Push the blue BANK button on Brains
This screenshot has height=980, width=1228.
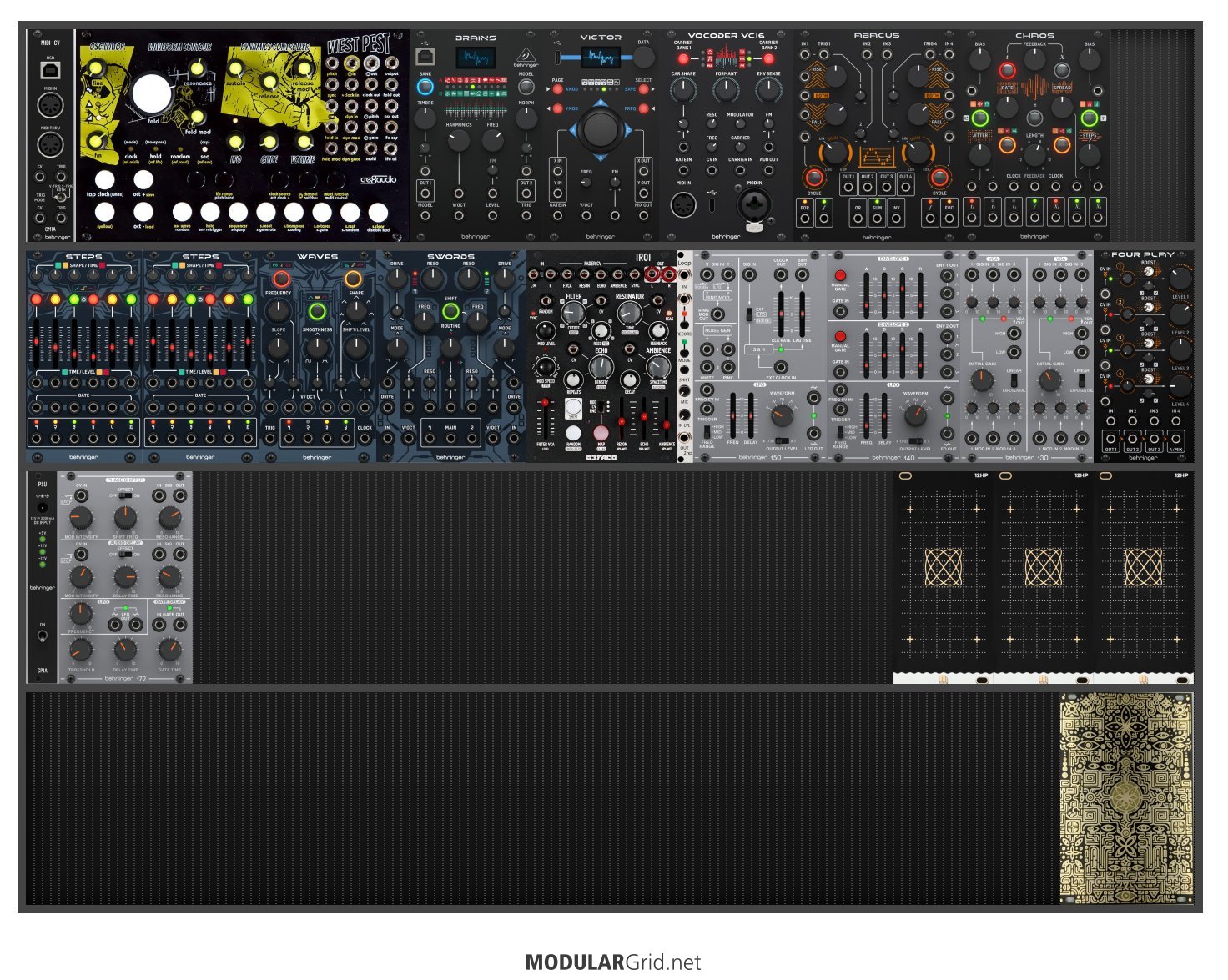(x=425, y=86)
